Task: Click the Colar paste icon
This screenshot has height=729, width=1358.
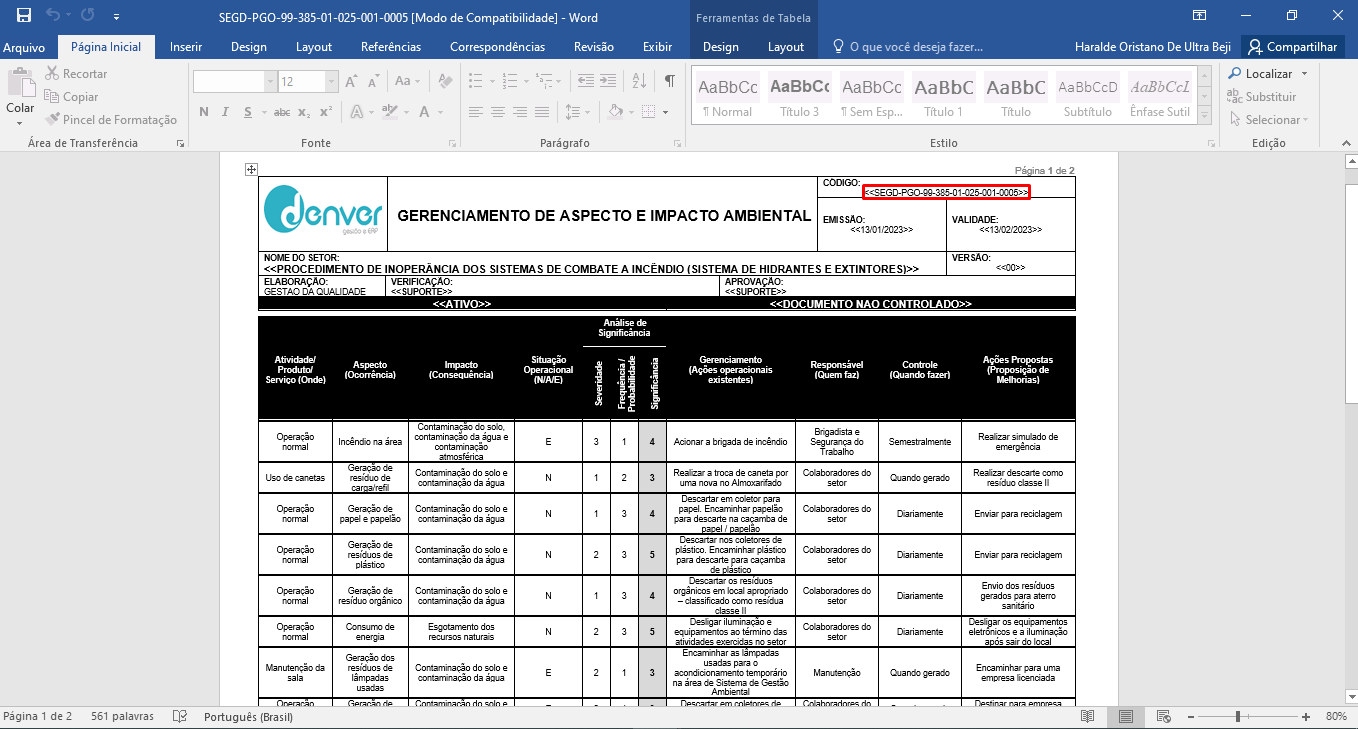Action: 20,83
